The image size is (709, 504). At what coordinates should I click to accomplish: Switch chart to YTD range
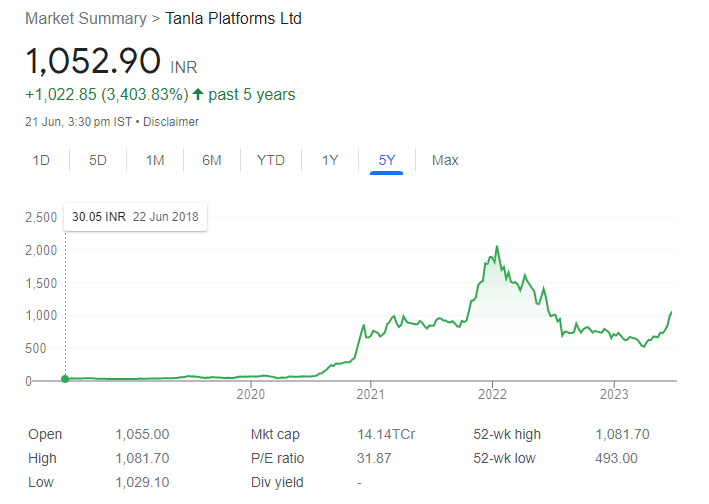tap(270, 160)
